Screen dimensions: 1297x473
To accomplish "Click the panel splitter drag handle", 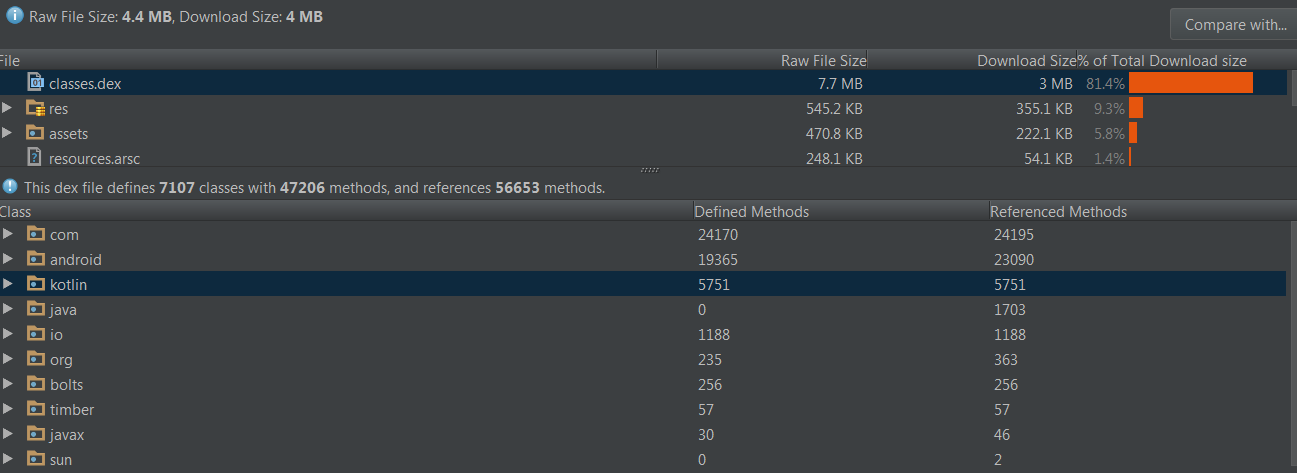I will 649,170.
